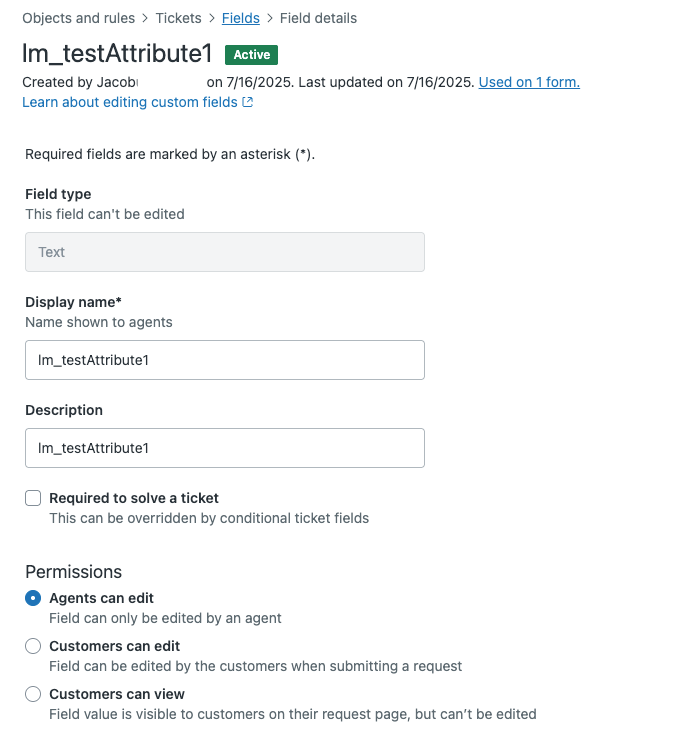Screen dimensions: 682x746
Task: Click the external link icon beside Learn link
Action: point(248,102)
